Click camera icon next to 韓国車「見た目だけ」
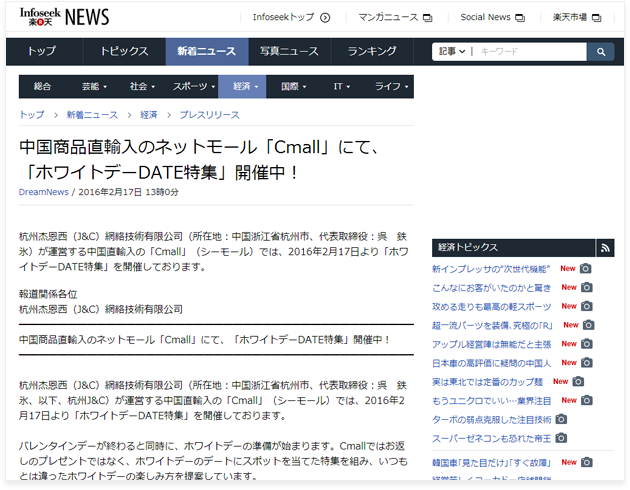The image size is (630, 490). pyautogui.click(x=587, y=463)
